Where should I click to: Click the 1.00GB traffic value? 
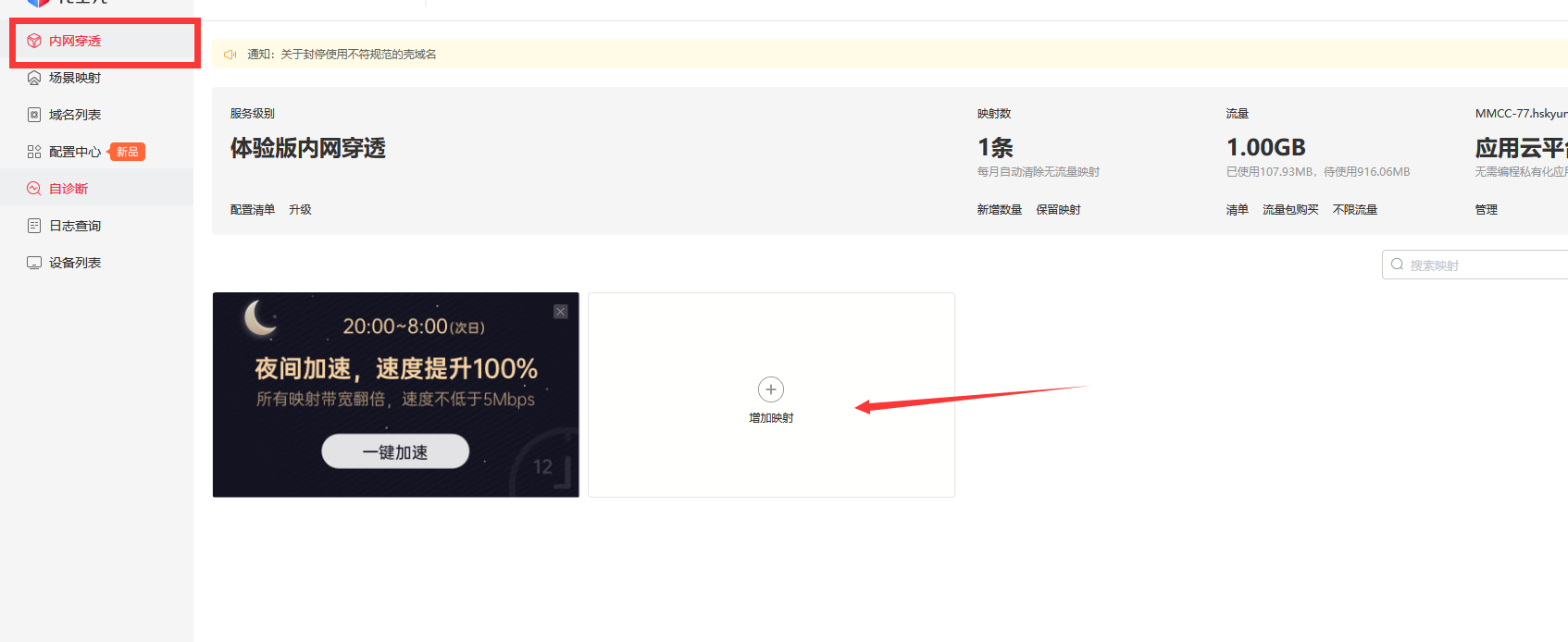point(1265,148)
